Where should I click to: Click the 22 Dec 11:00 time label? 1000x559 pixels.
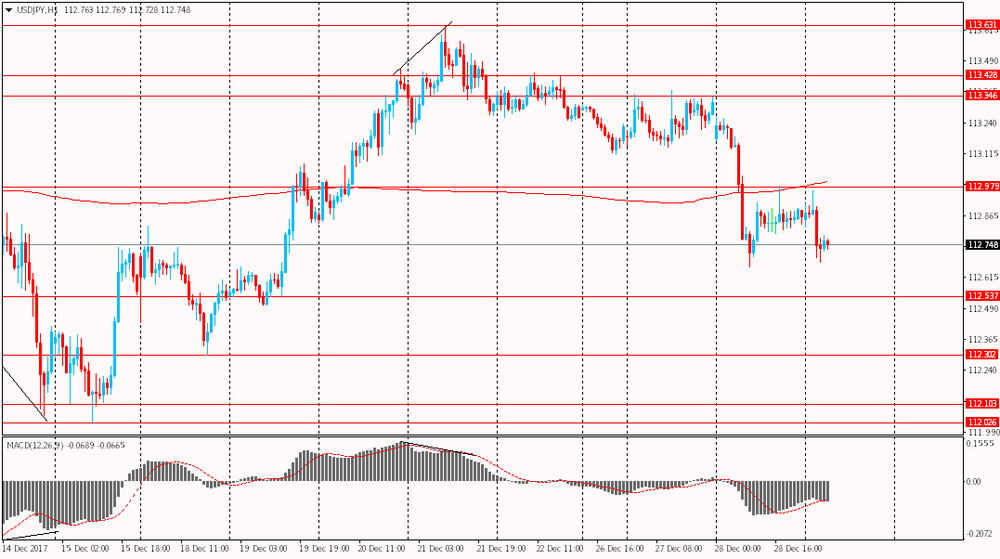tap(560, 549)
